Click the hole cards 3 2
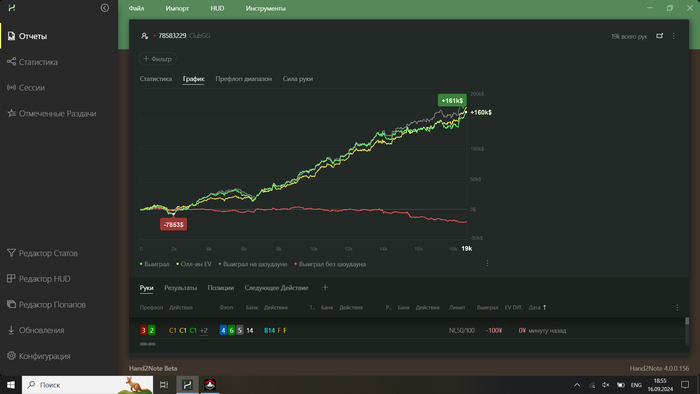Image resolution: width=700 pixels, height=394 pixels. coord(147,330)
